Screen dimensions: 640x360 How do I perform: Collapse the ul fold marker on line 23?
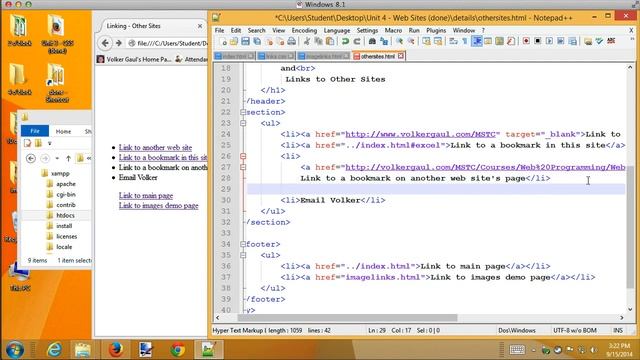tap(243, 123)
